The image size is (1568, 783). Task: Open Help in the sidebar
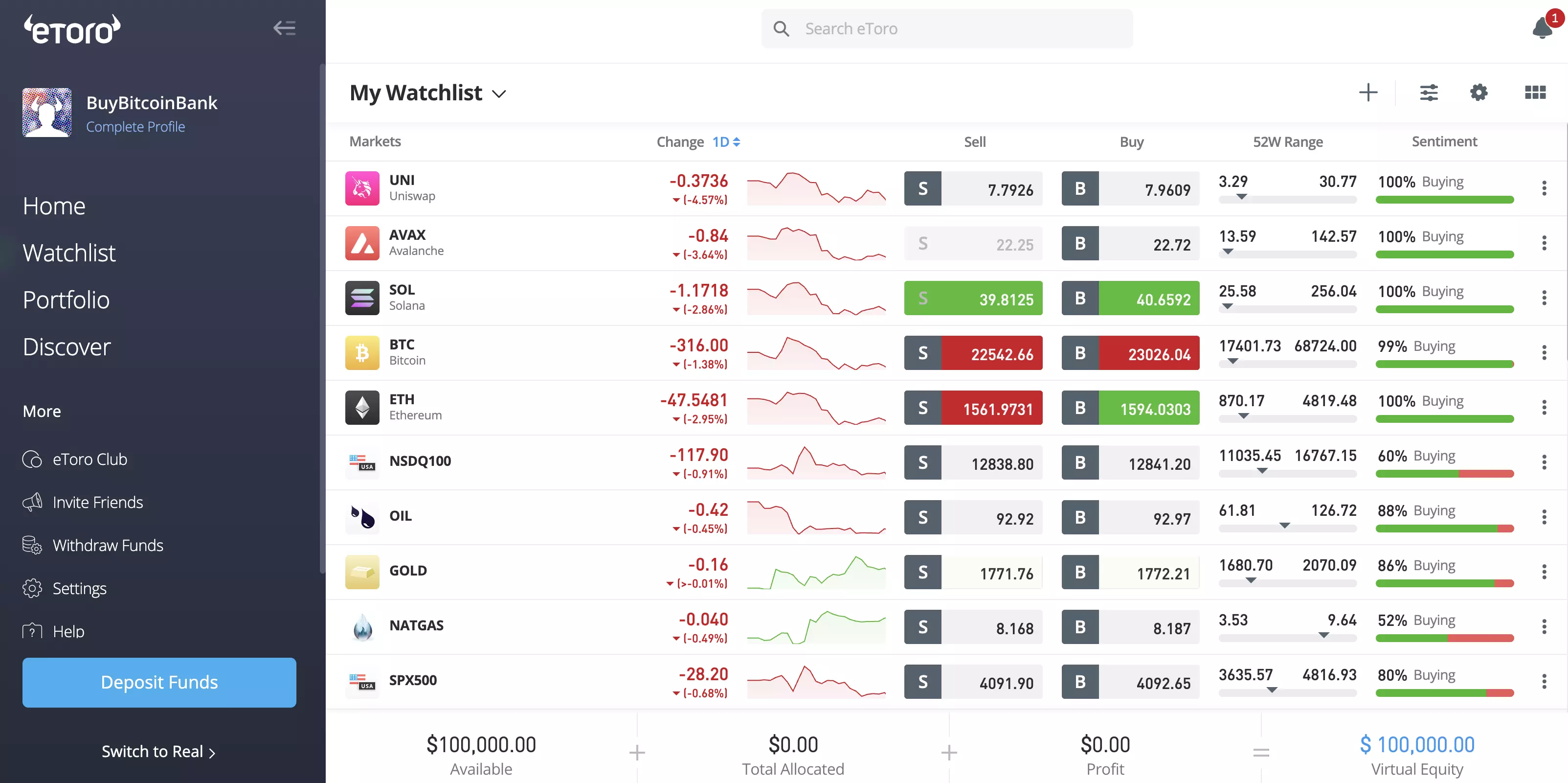54,631
